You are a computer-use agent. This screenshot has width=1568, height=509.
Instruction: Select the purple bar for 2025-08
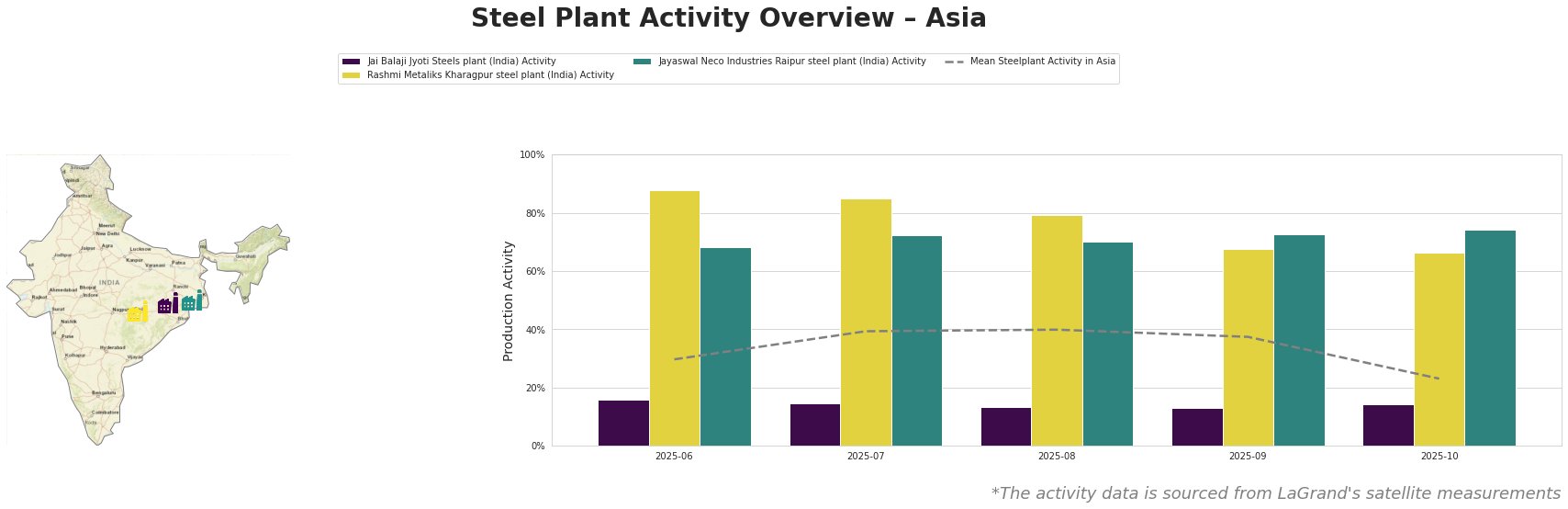1005,426
